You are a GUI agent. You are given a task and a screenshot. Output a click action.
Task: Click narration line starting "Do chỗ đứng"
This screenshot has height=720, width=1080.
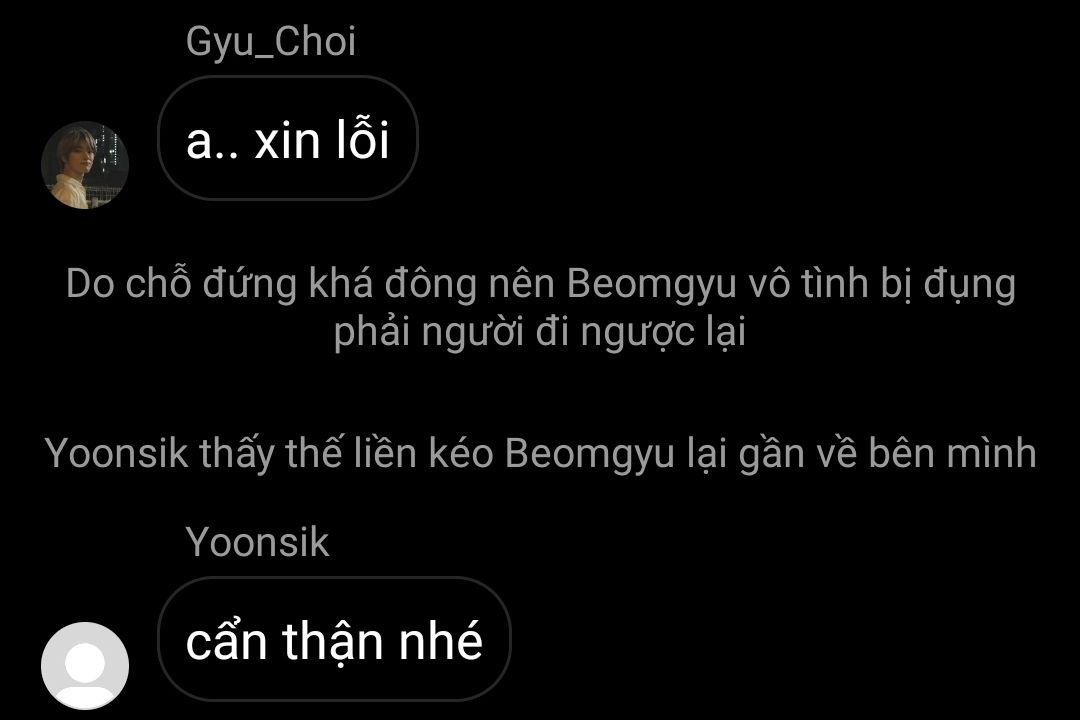[541, 284]
